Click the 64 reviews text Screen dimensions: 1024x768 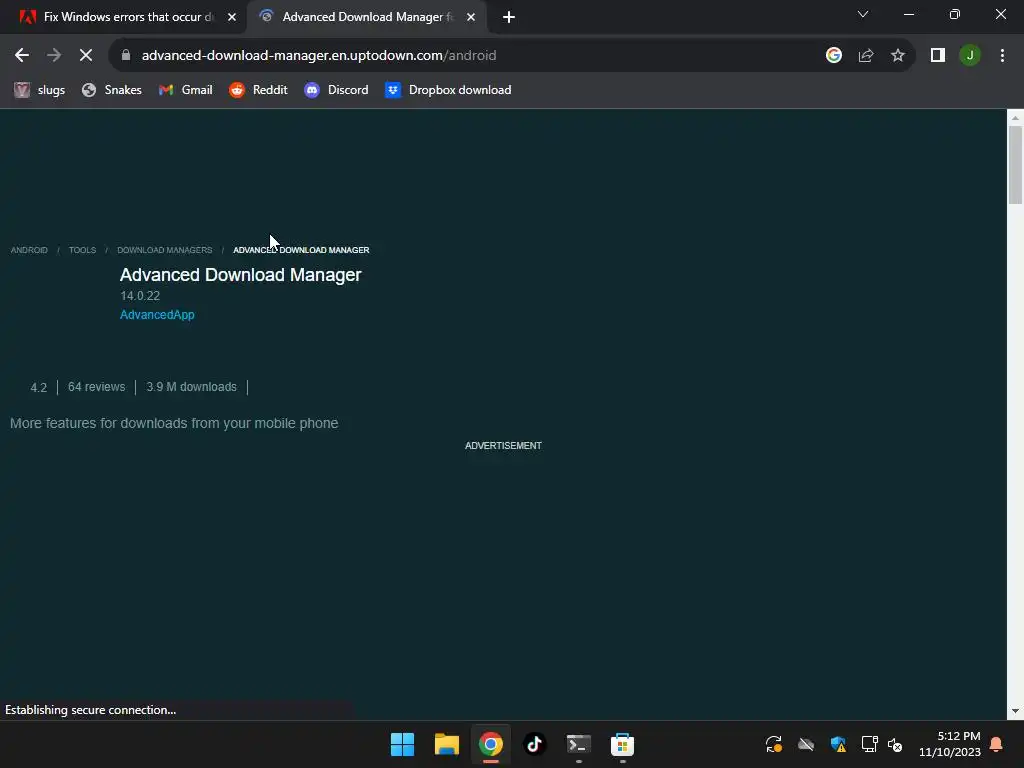(97, 387)
